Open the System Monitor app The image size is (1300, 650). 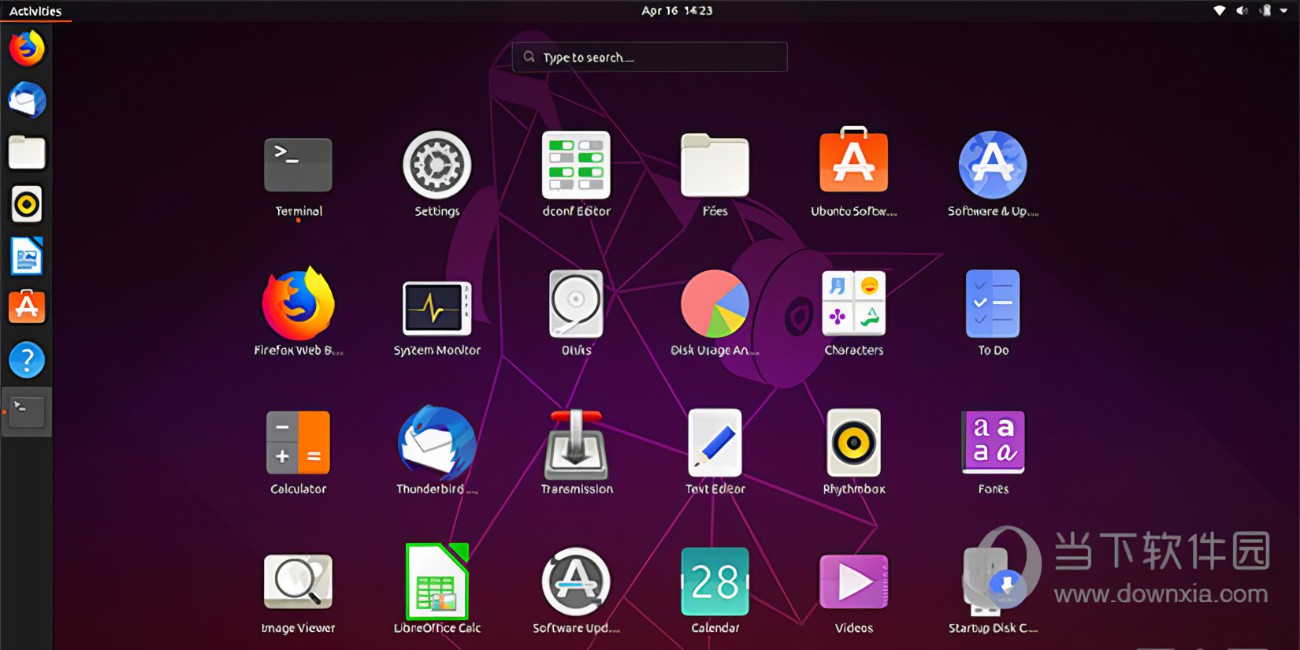tap(437, 307)
